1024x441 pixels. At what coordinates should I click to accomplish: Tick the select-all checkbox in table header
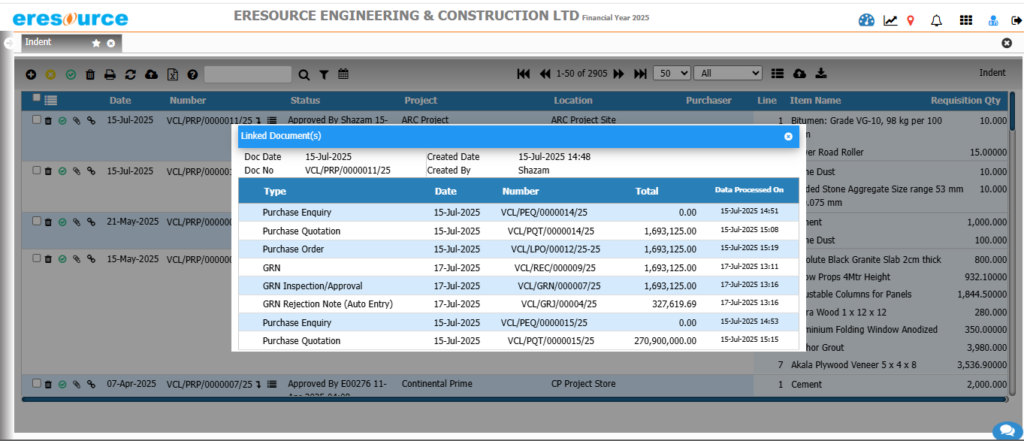click(x=36, y=98)
